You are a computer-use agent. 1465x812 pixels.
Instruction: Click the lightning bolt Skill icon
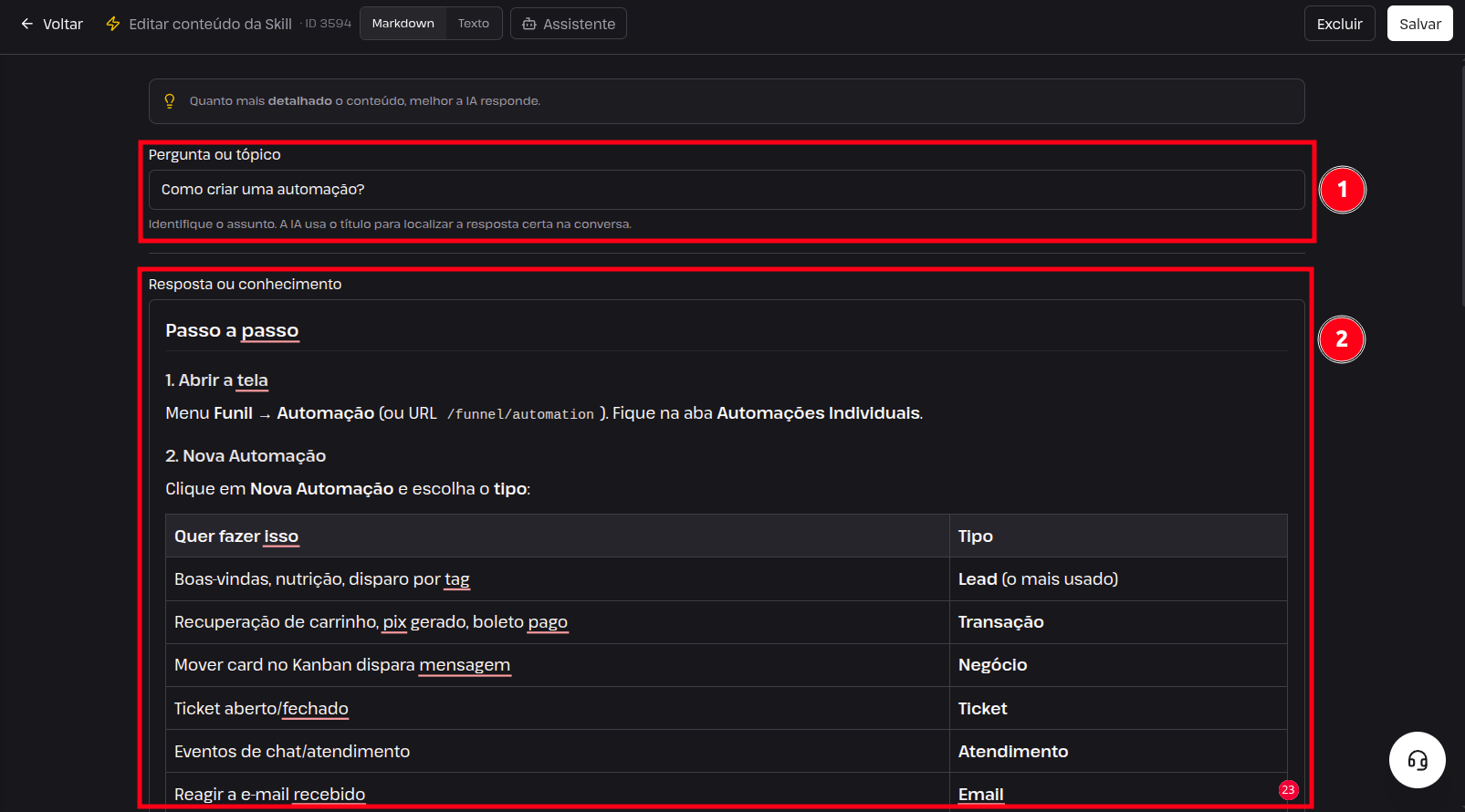(113, 24)
